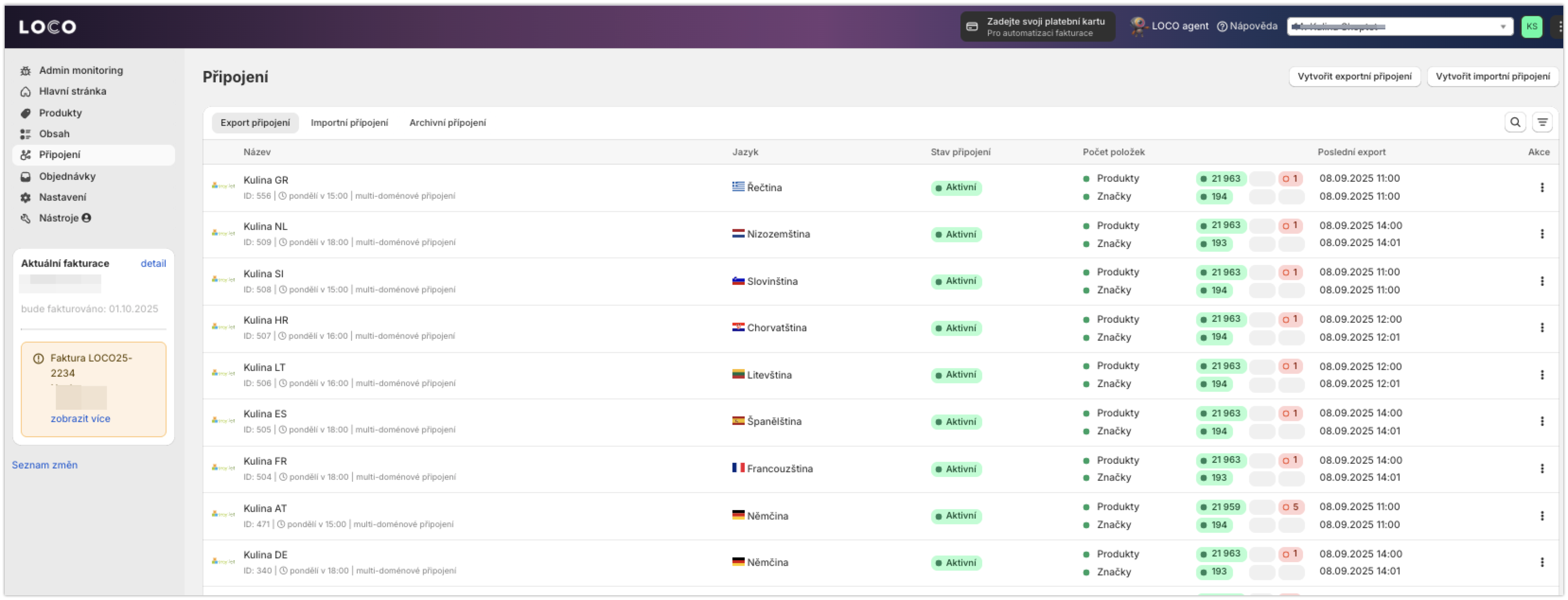This screenshot has height=600, width=1568.
Task: Open actions menu for Kulina LT
Action: click(1541, 375)
